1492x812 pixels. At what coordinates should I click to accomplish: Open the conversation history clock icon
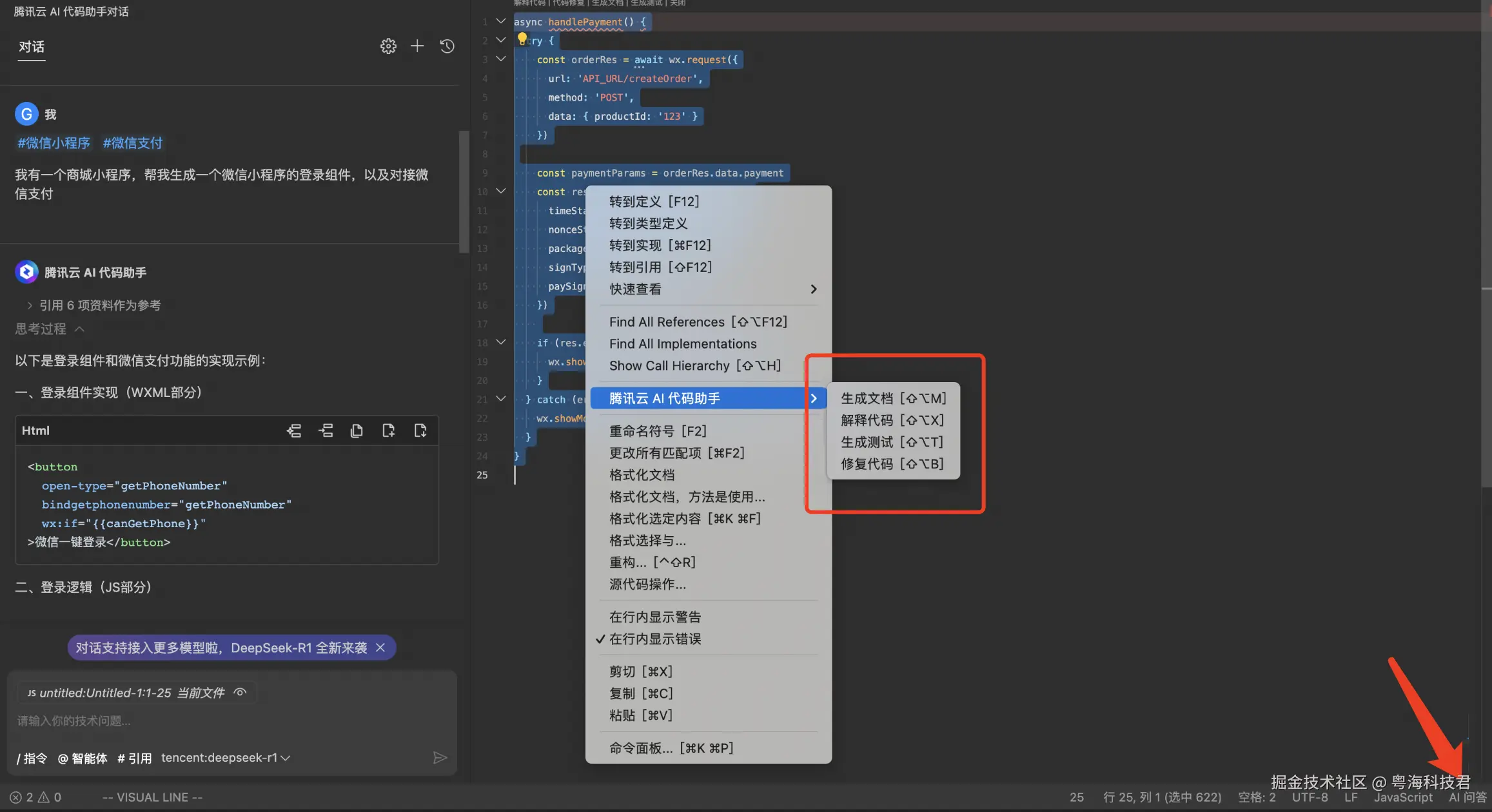447,46
